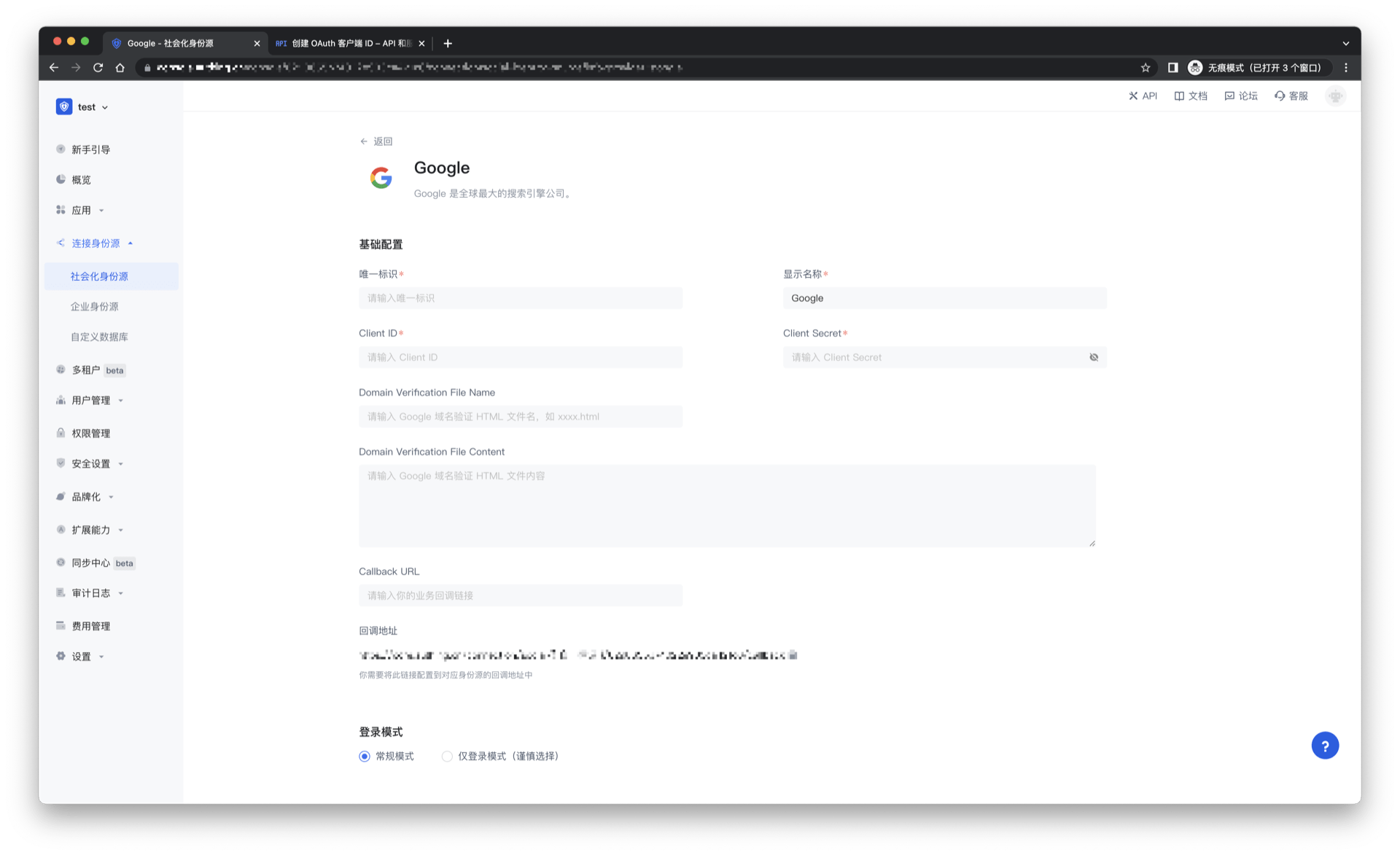Select the 仅登录模式 radio button
The width and height of the screenshot is (1400, 855).
[447, 757]
